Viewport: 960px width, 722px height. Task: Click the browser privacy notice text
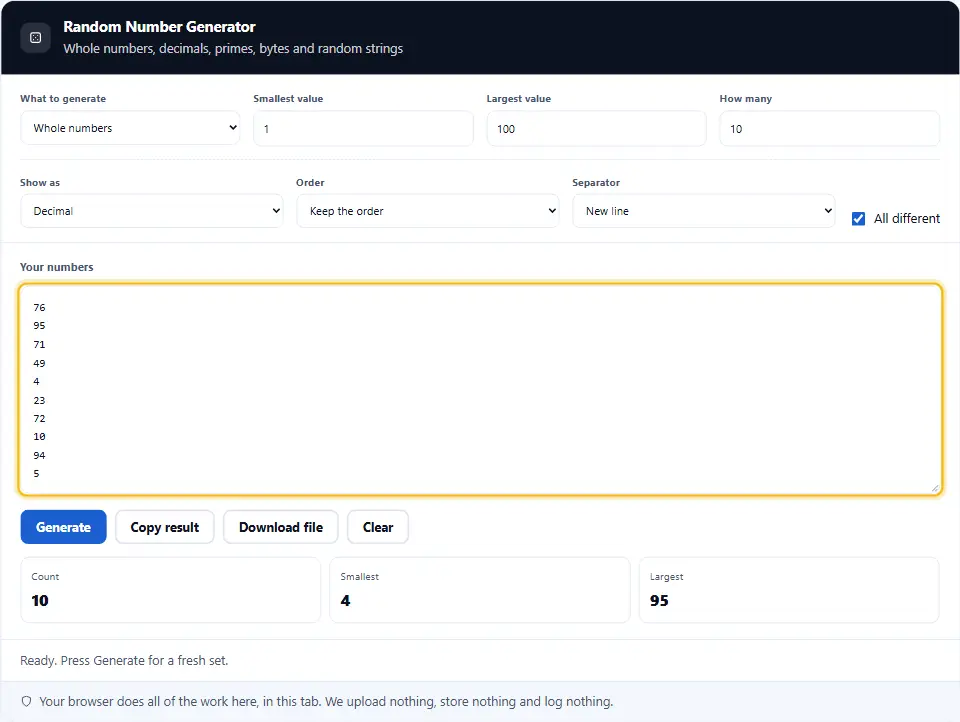pyautogui.click(x=326, y=702)
